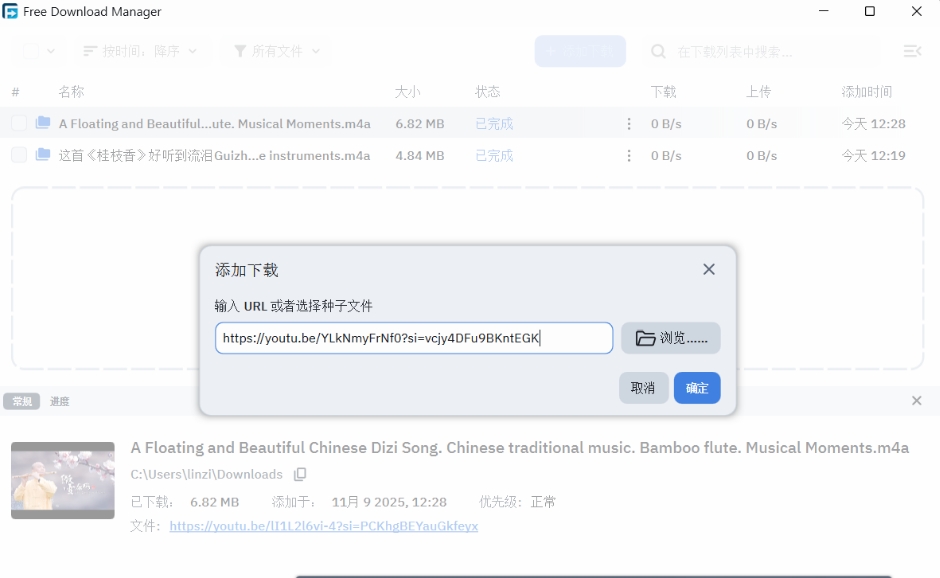Click the Free Download Manager logo icon
The height and width of the screenshot is (578, 940).
[x=12, y=11]
